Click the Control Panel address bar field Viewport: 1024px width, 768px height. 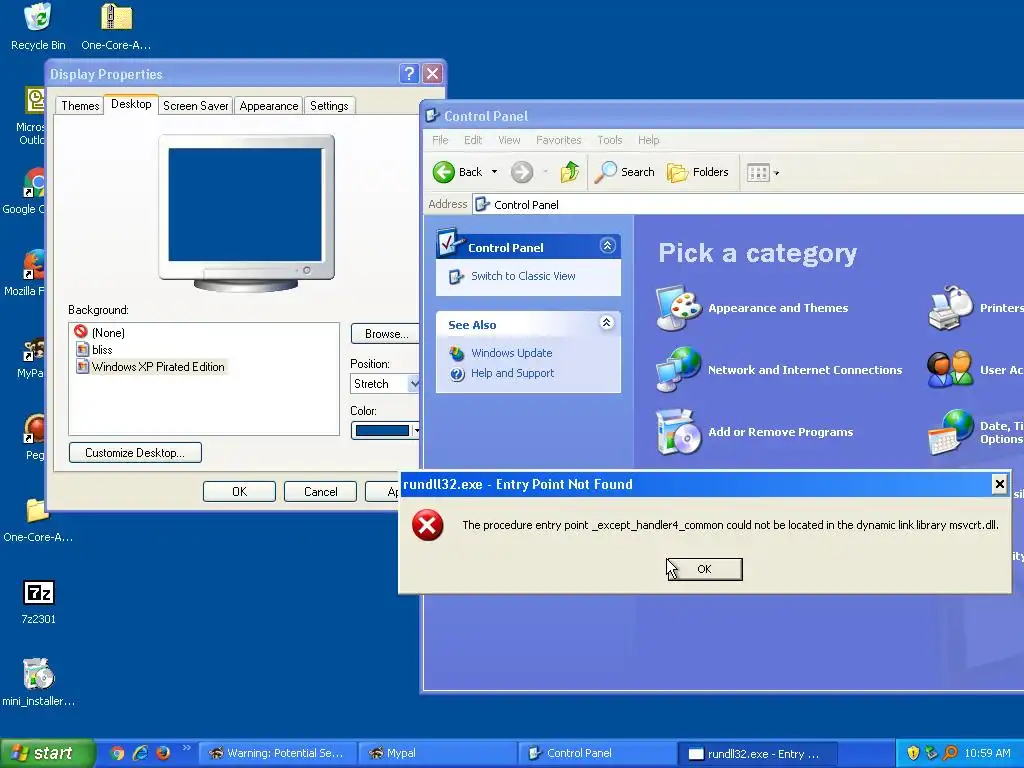coord(748,205)
